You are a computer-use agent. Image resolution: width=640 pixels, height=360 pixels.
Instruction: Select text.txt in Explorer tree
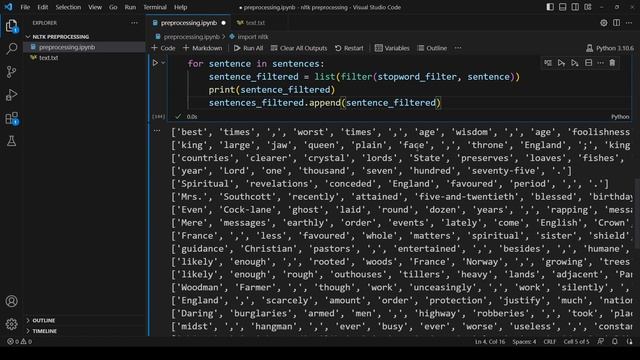[49, 58]
